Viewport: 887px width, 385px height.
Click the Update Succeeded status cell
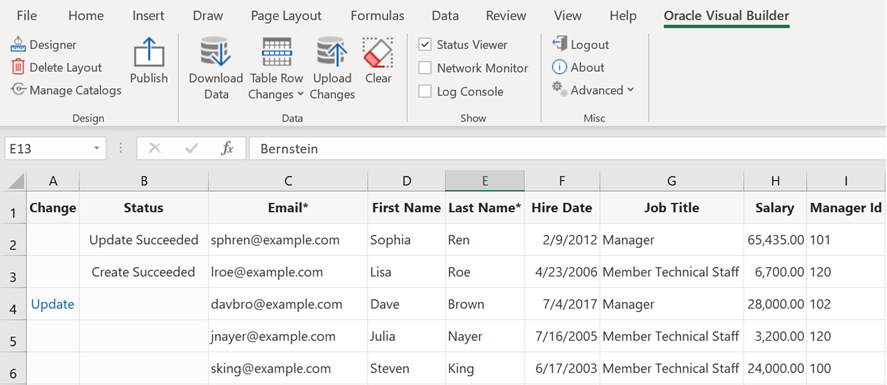(x=144, y=240)
